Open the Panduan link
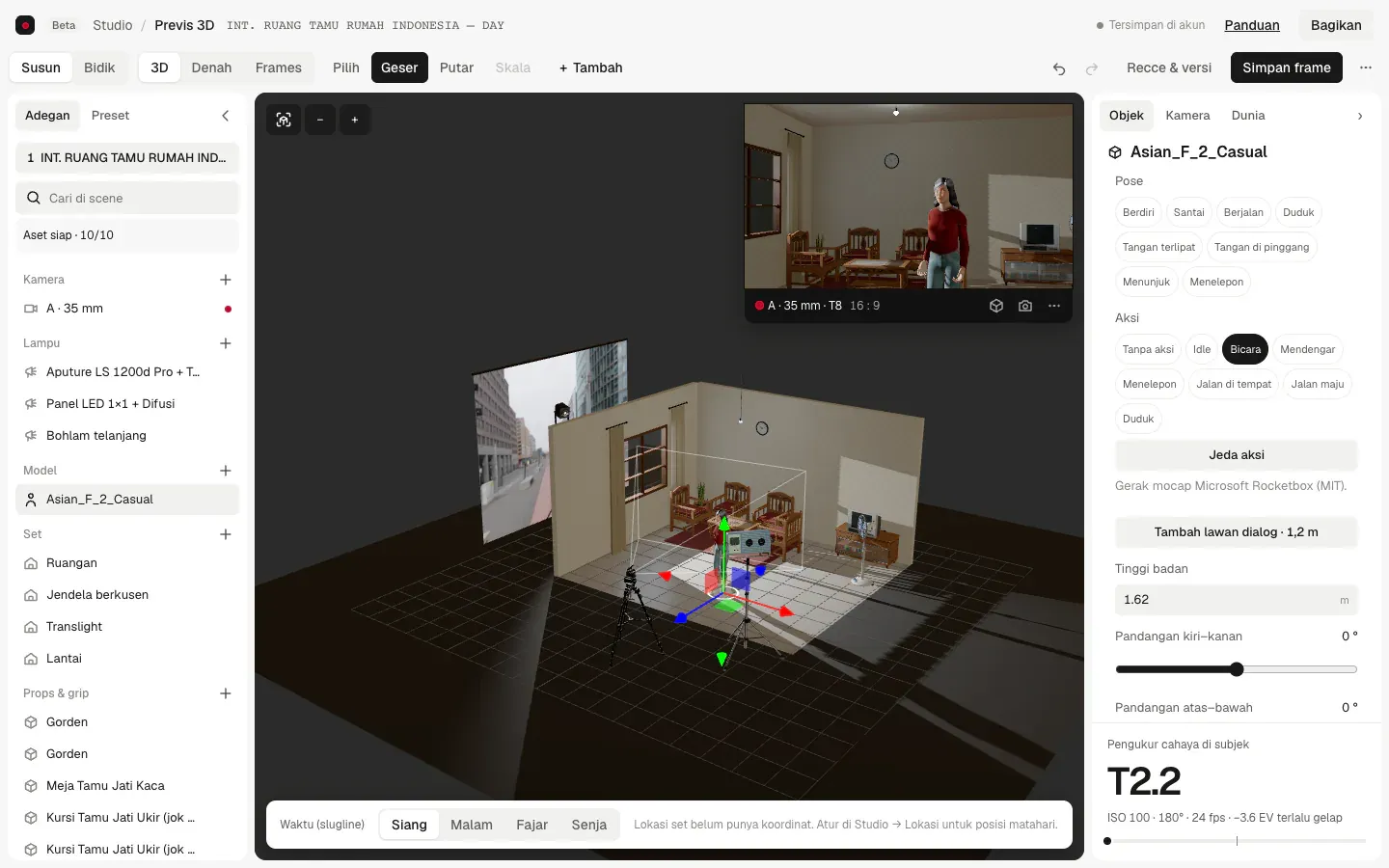This screenshot has width=1389, height=868. pos(1252,25)
